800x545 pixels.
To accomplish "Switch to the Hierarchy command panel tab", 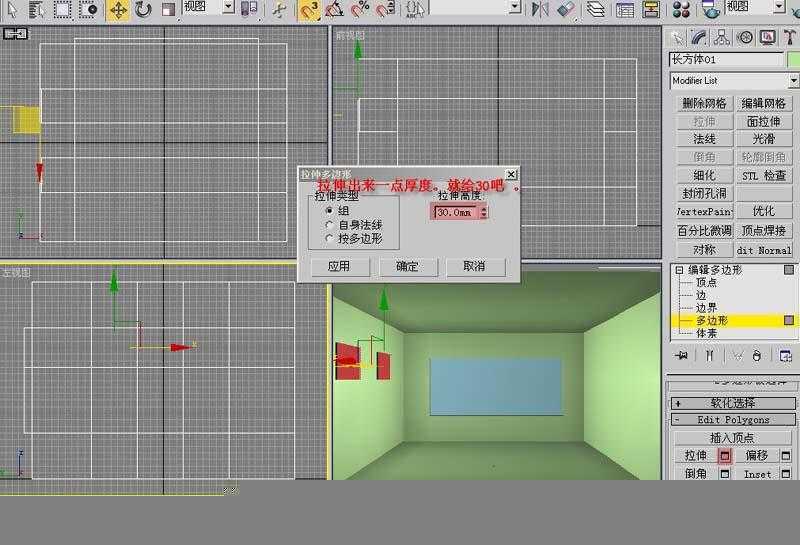I will (x=722, y=38).
